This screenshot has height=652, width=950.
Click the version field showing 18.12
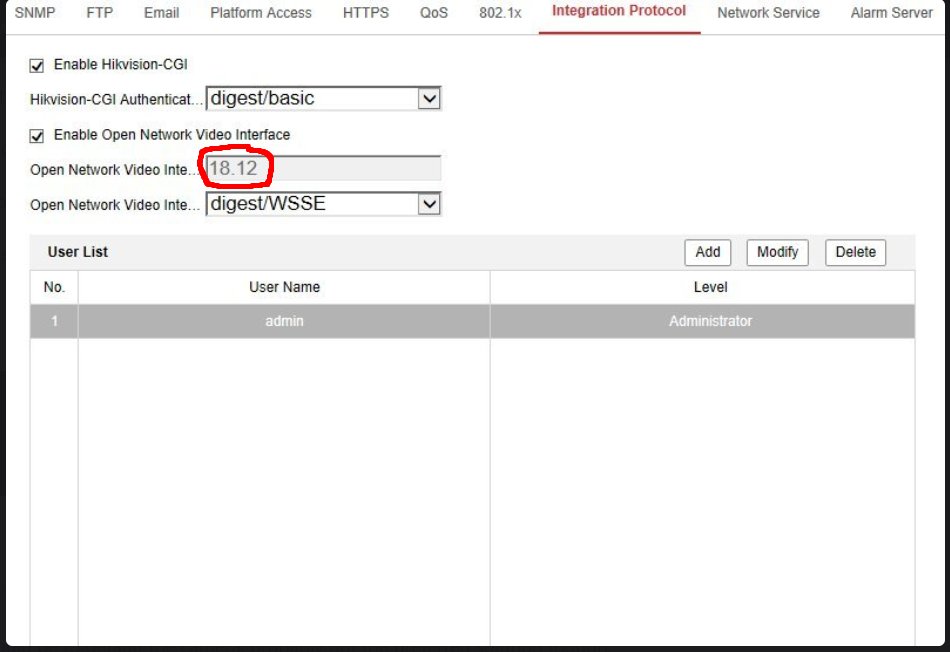323,168
